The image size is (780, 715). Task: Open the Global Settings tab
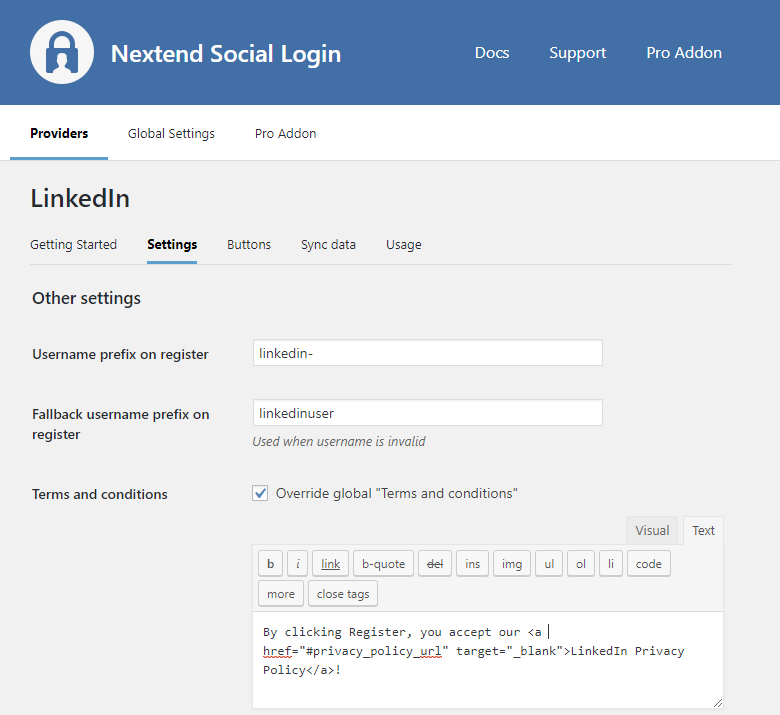[x=171, y=133]
